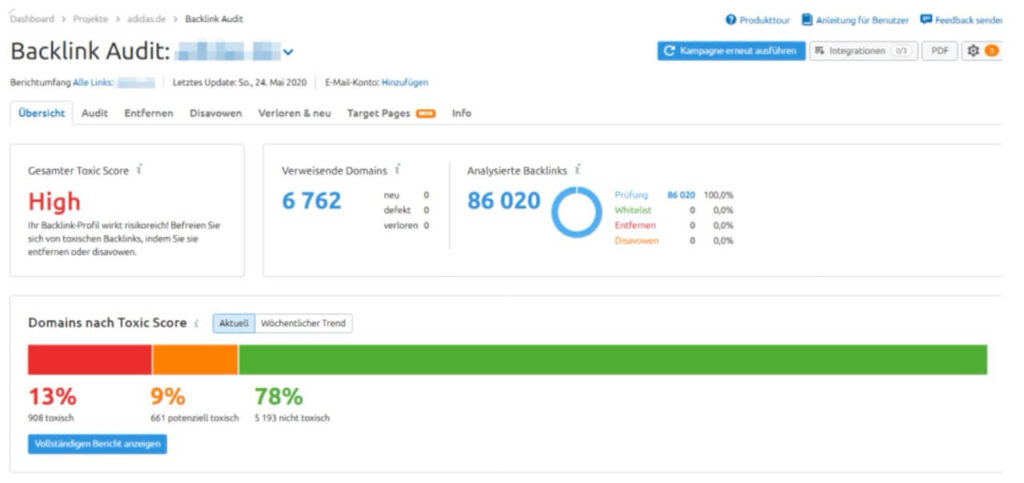Click the 86 020 analyzed backlinks number
The image size is (1024, 483).
point(504,201)
